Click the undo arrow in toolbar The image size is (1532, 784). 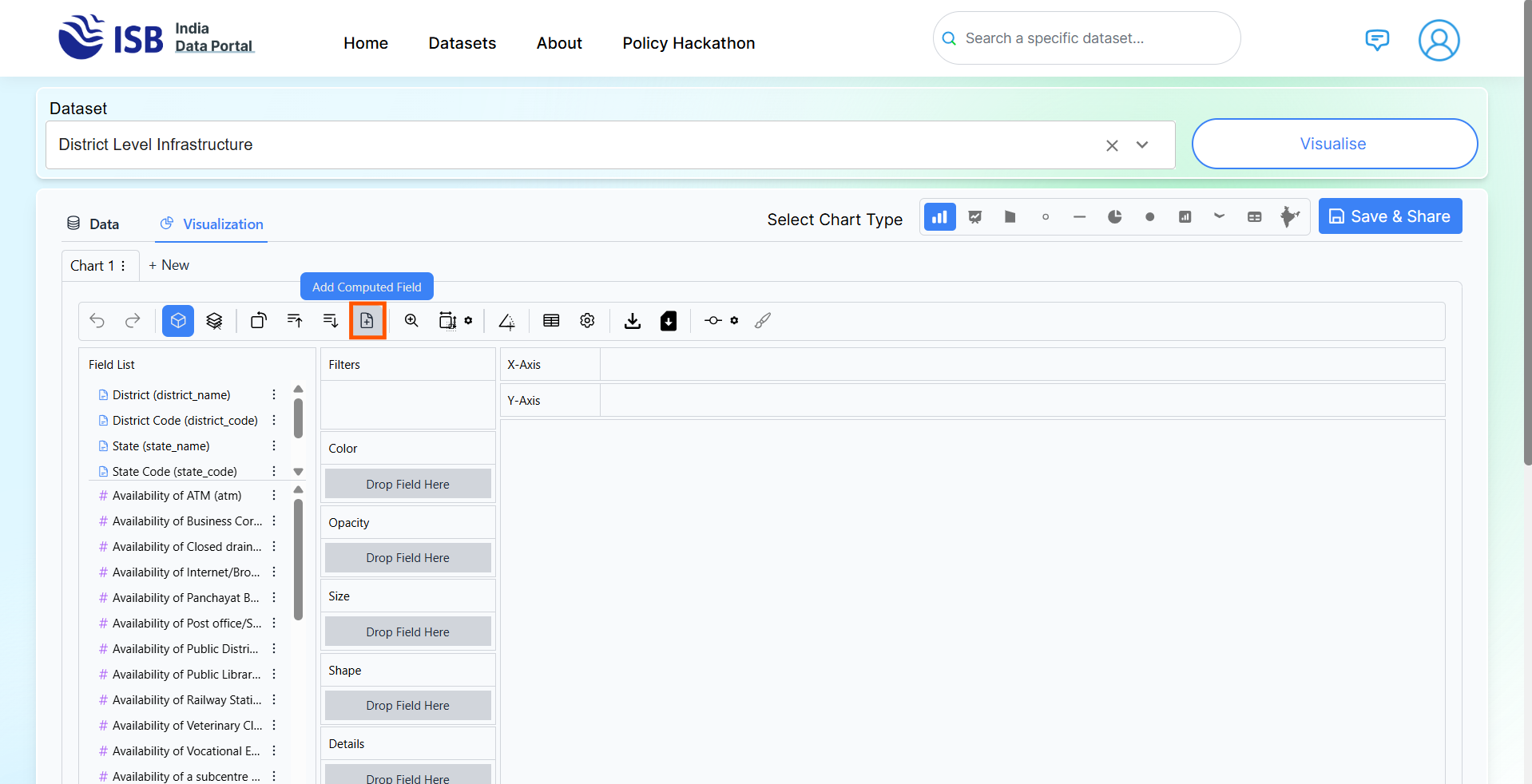pyautogui.click(x=97, y=321)
